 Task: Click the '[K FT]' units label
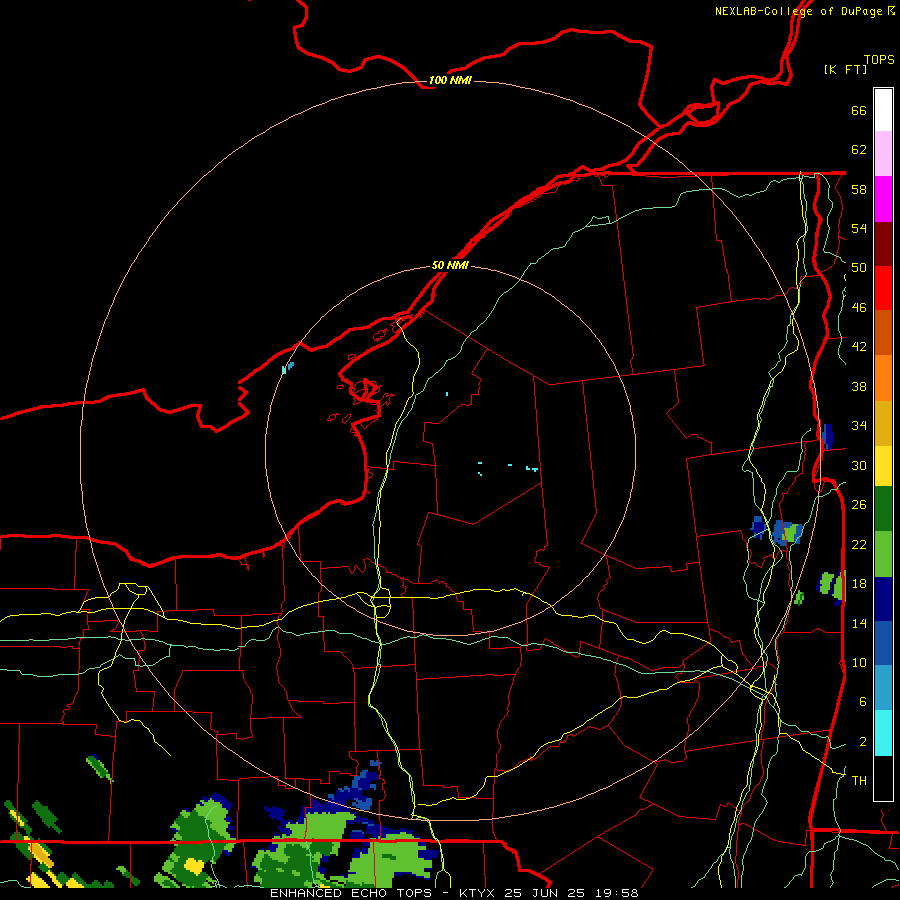coord(845,69)
